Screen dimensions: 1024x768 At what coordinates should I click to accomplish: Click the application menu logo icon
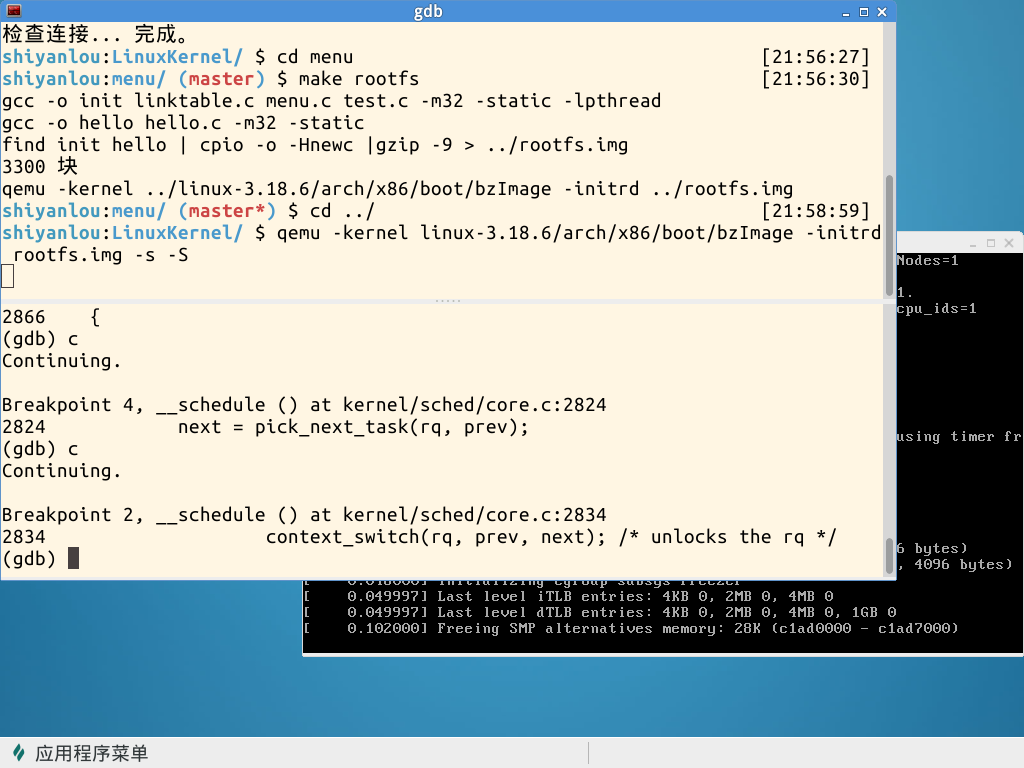point(19,752)
